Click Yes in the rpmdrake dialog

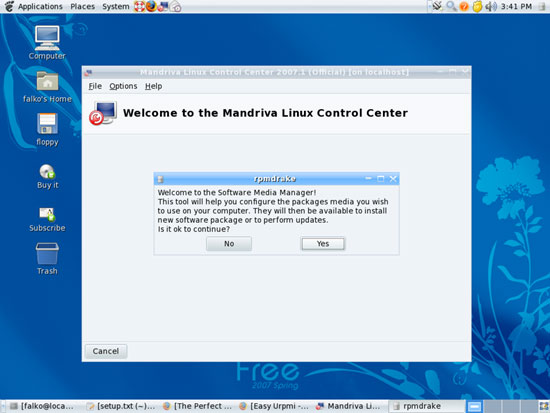point(323,244)
